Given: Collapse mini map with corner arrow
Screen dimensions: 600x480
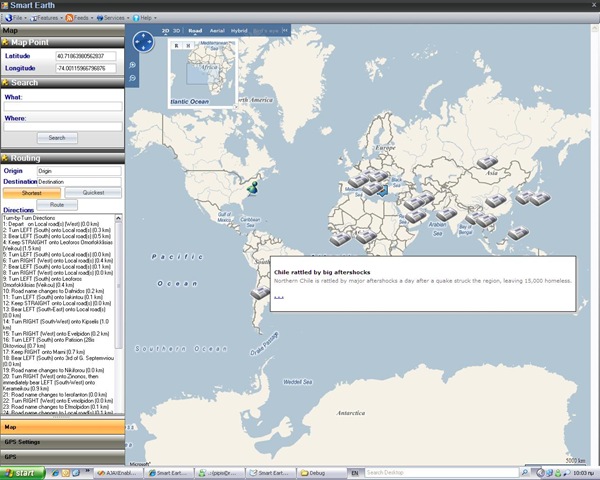Looking at the screenshot, I should pyautogui.click(x=236, y=107).
